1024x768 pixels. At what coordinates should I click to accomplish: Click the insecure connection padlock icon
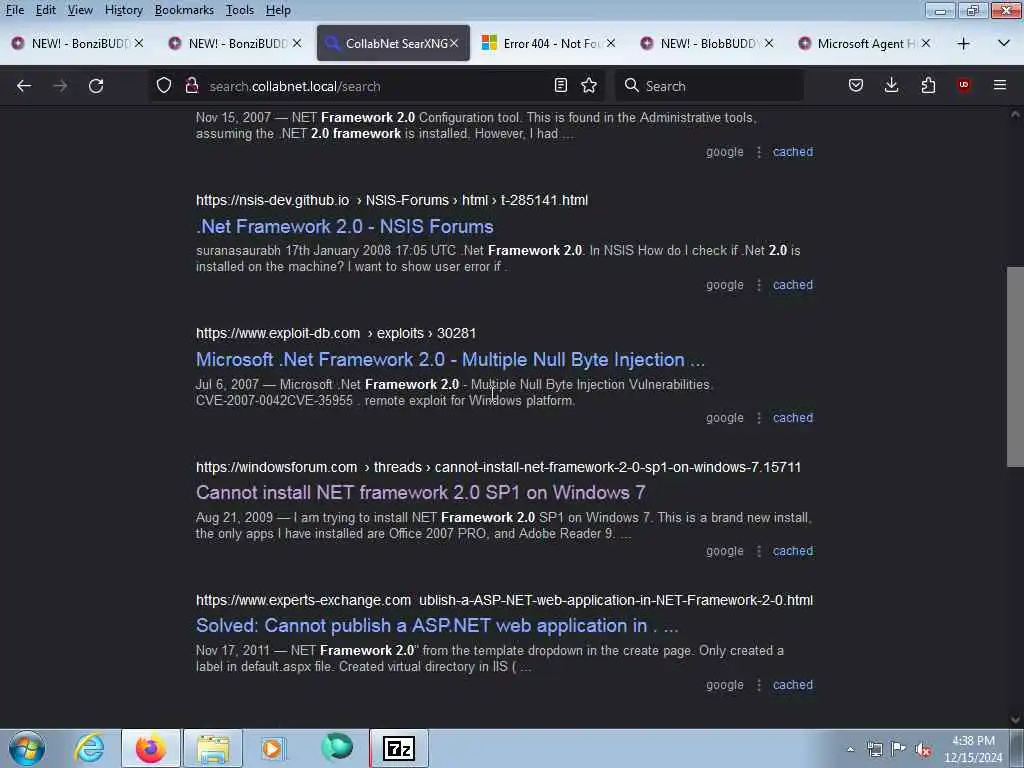pyautogui.click(x=191, y=86)
